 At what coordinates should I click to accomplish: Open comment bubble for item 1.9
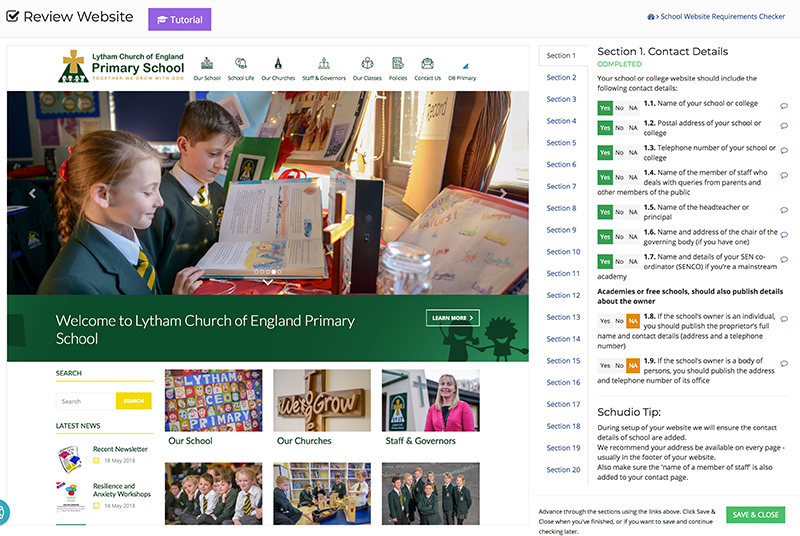784,364
